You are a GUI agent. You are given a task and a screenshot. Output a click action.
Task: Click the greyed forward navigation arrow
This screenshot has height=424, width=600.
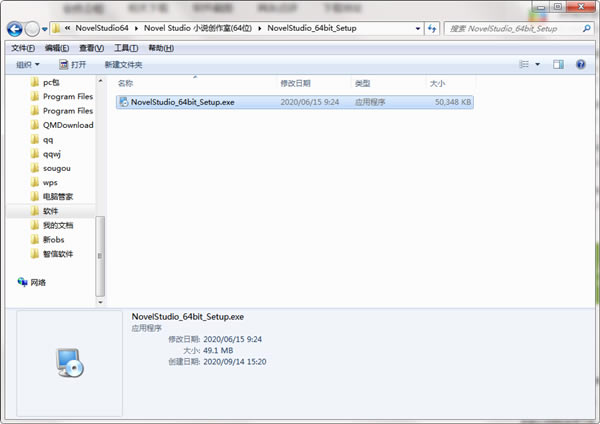pos(32,29)
